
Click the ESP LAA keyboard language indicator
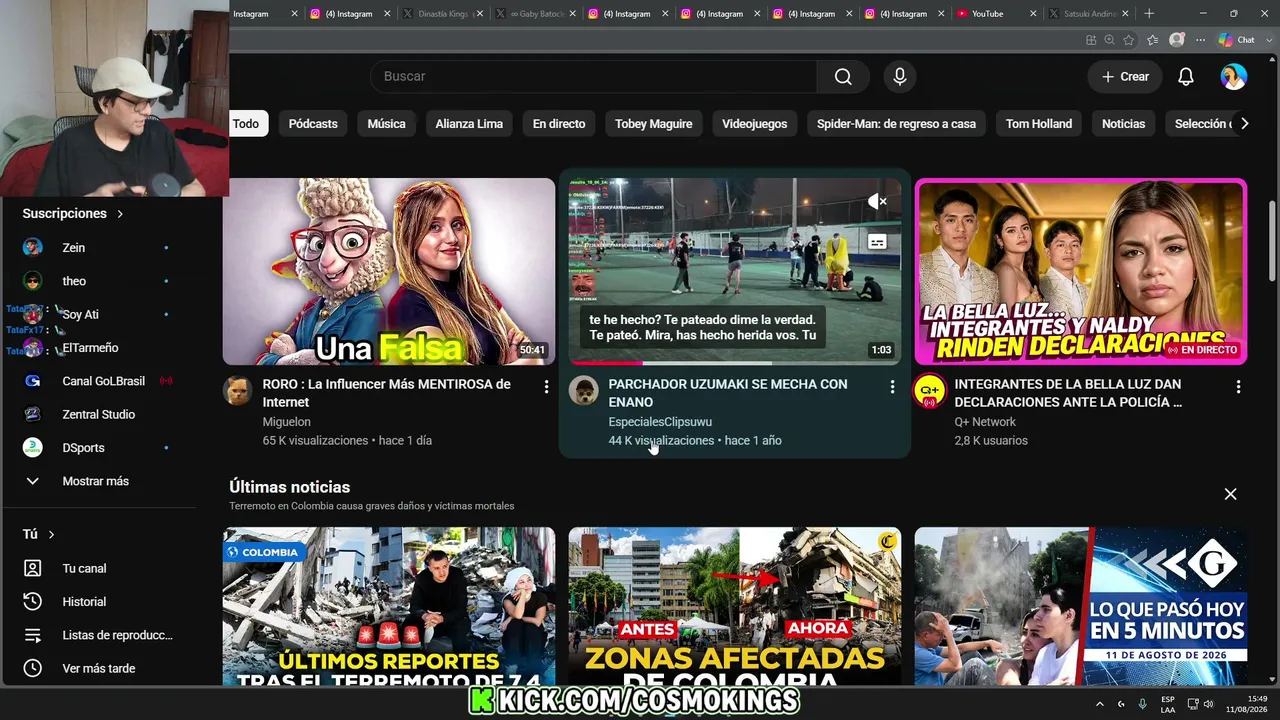[x=1168, y=704]
